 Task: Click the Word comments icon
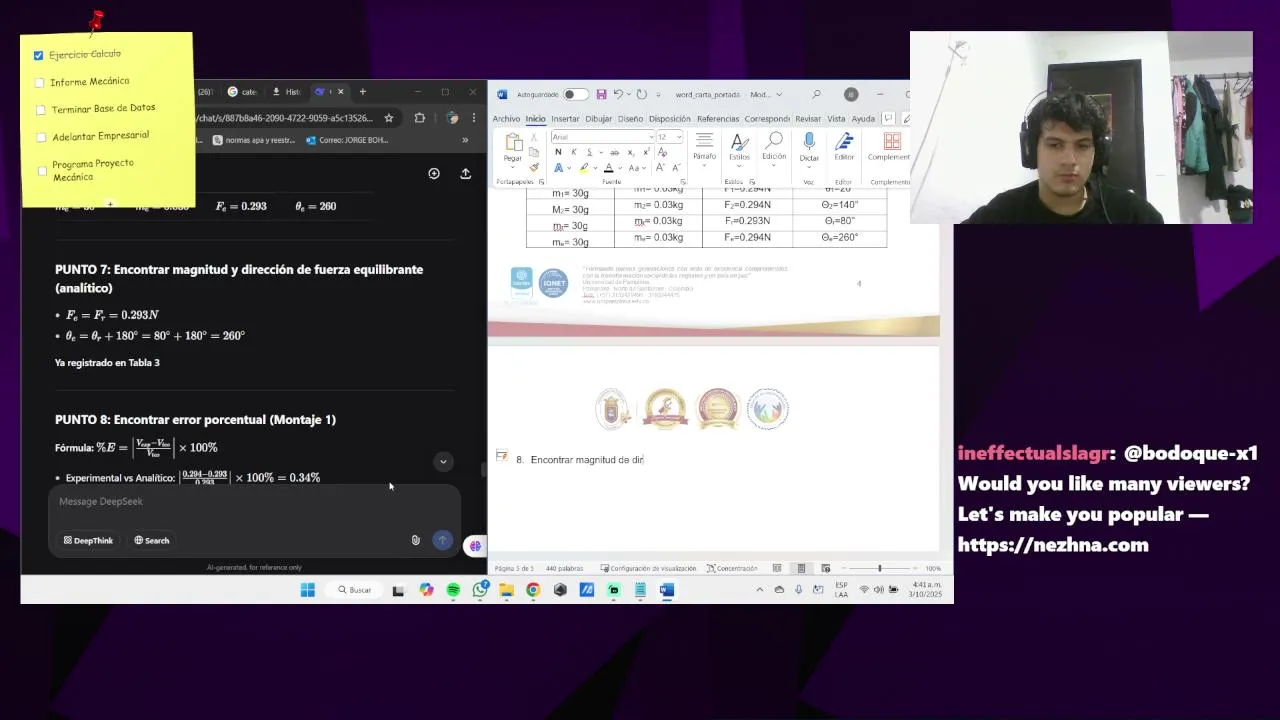point(887,119)
